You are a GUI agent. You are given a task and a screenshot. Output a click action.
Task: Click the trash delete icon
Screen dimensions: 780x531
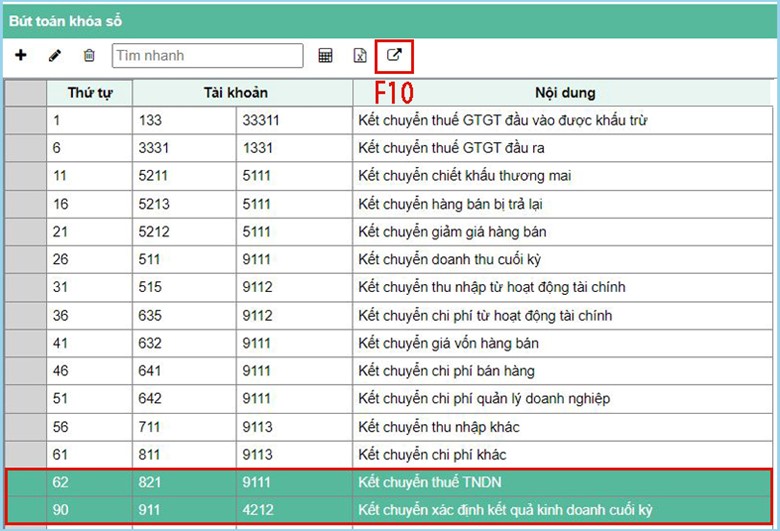[x=90, y=56]
